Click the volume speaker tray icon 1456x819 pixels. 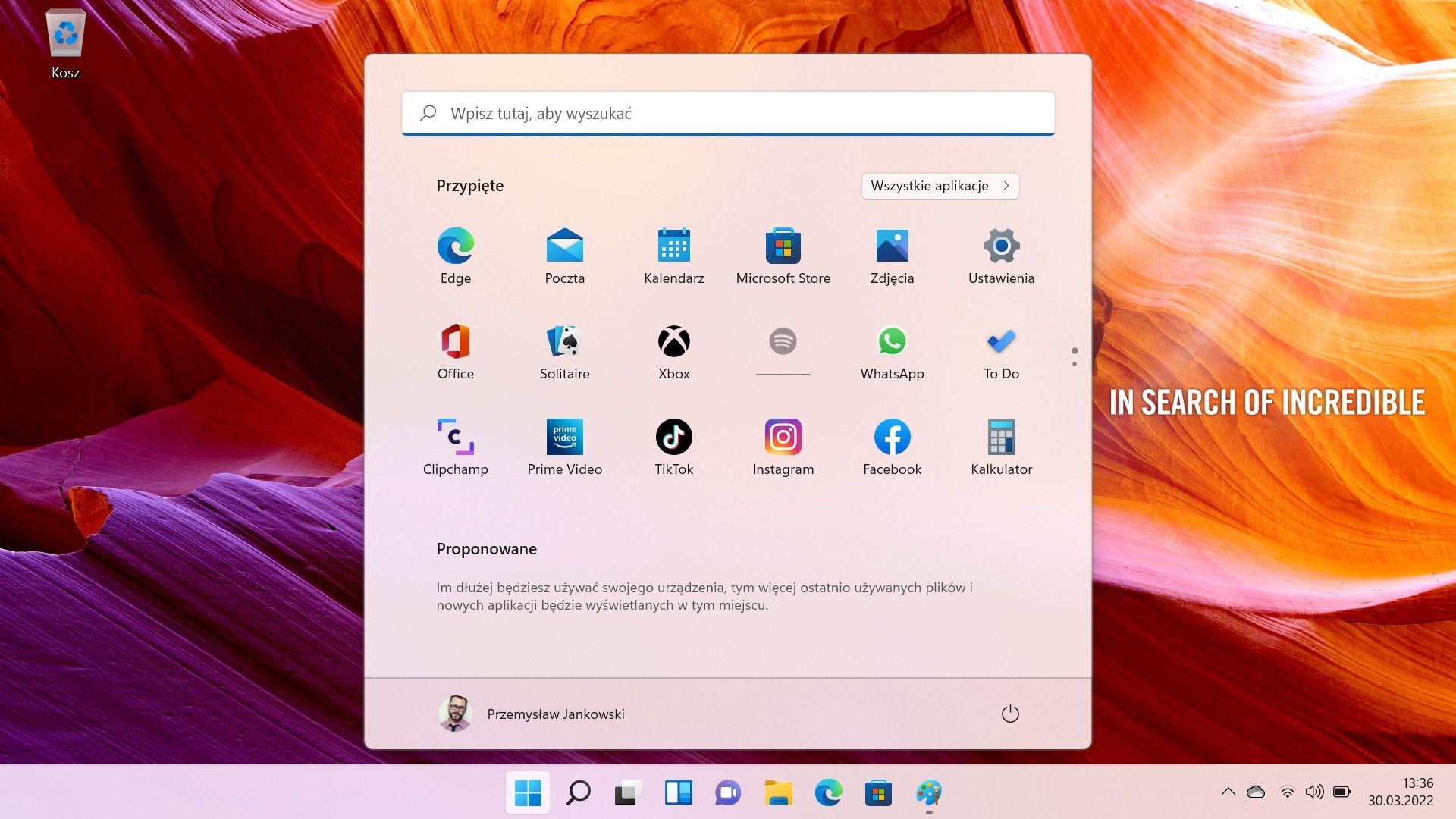(1314, 792)
